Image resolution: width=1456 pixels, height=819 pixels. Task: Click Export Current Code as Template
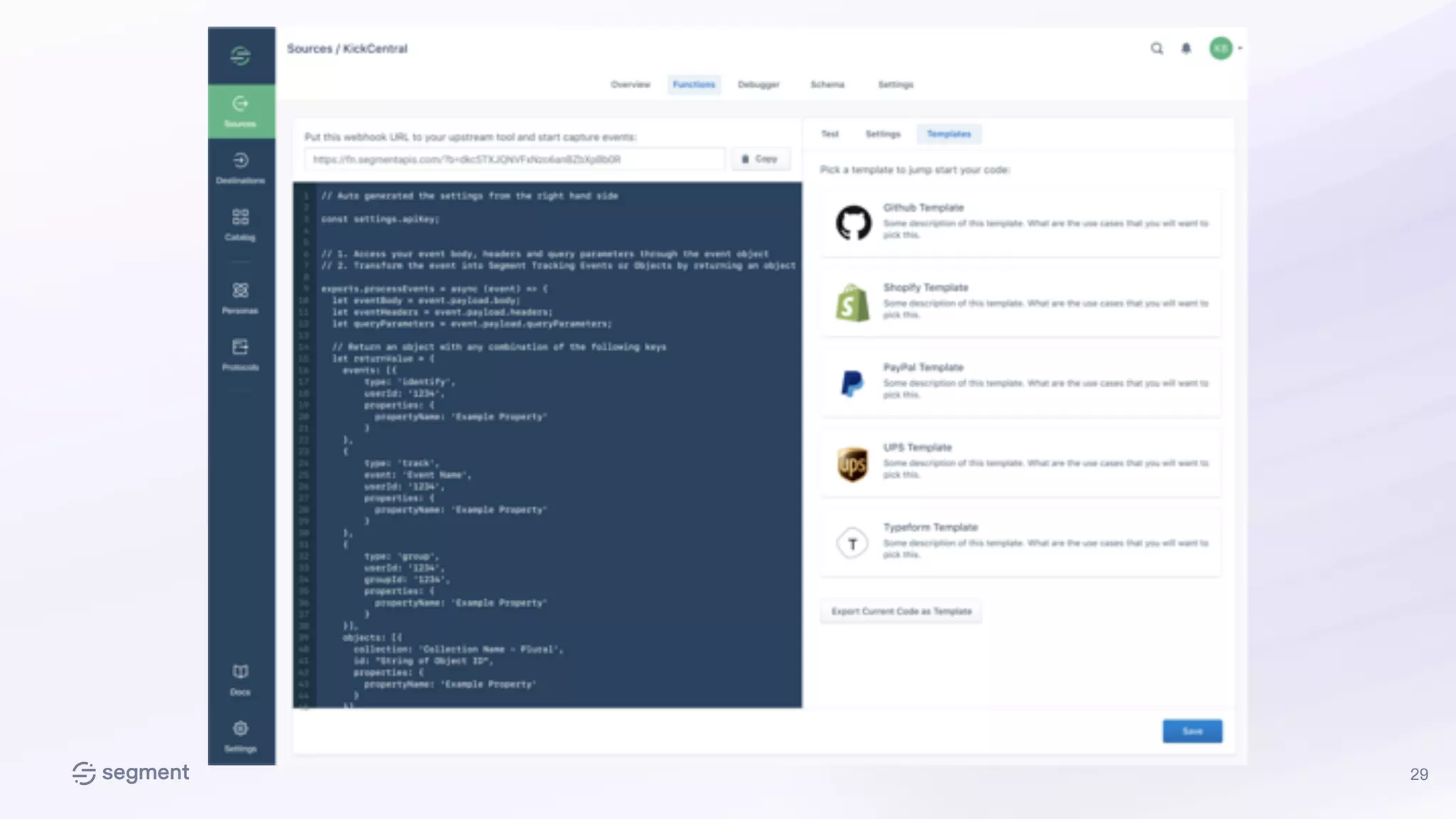[x=901, y=611]
